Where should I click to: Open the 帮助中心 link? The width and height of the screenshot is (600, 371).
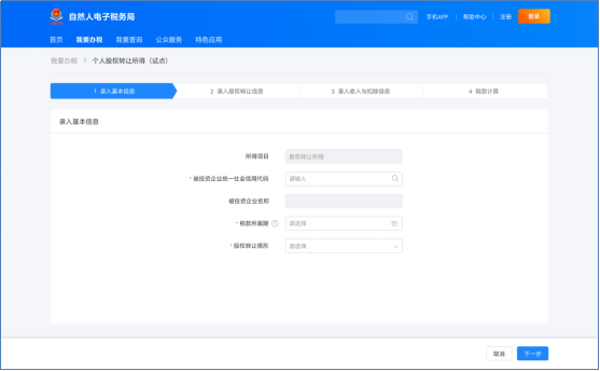click(474, 17)
